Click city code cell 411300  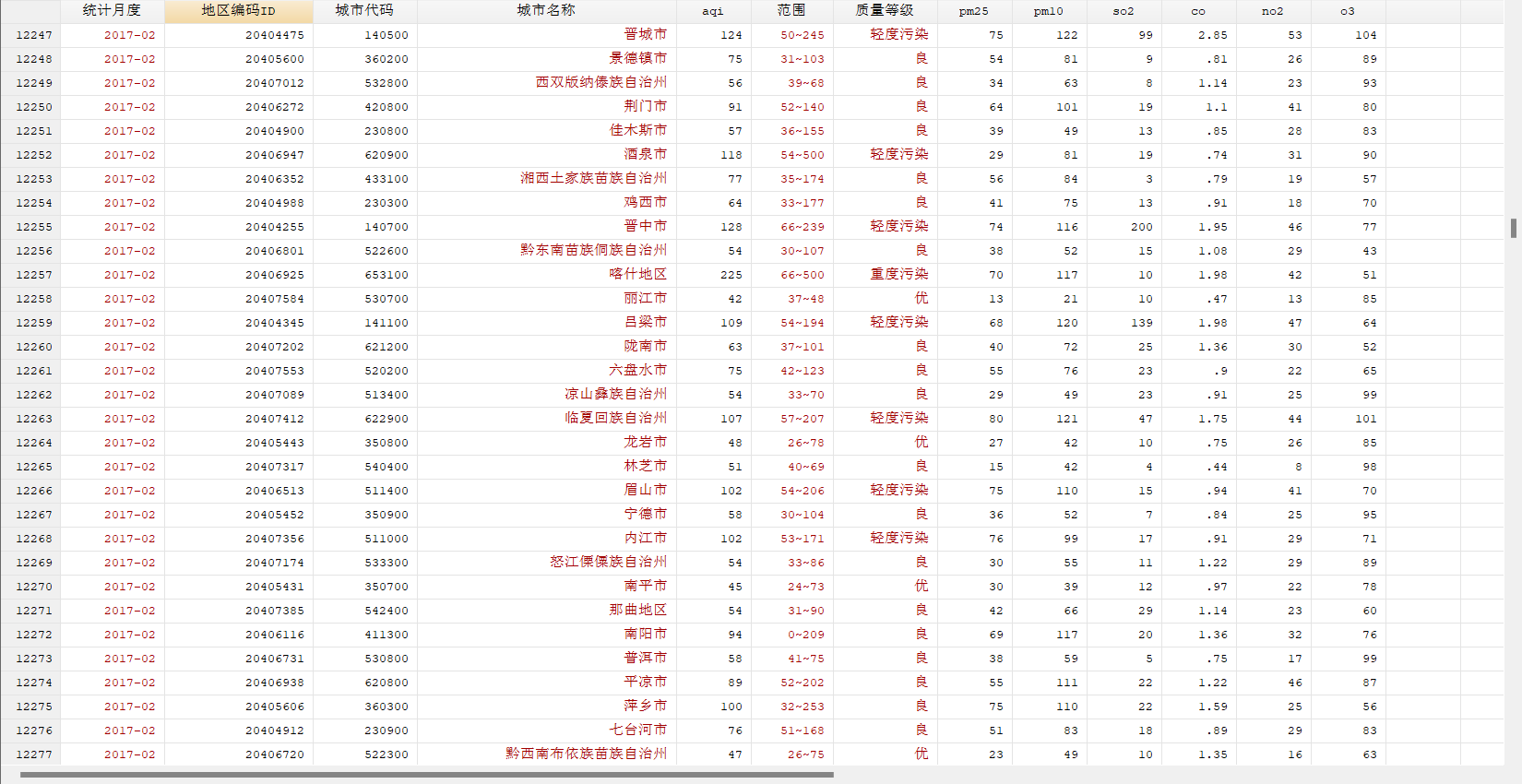tap(365, 635)
